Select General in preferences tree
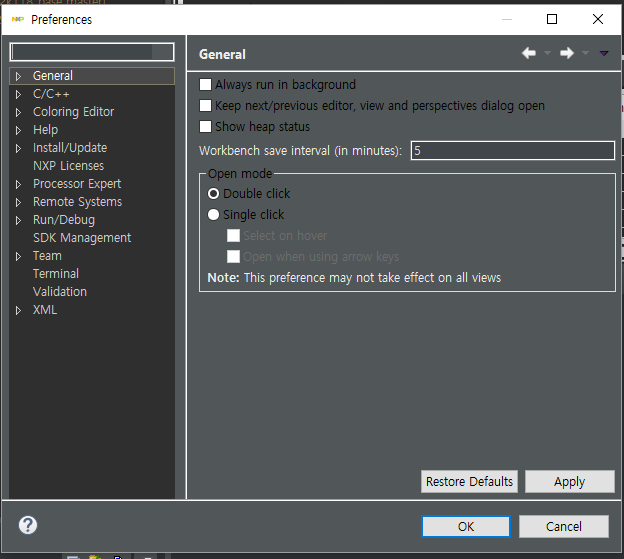This screenshot has width=624, height=559. tap(53, 76)
